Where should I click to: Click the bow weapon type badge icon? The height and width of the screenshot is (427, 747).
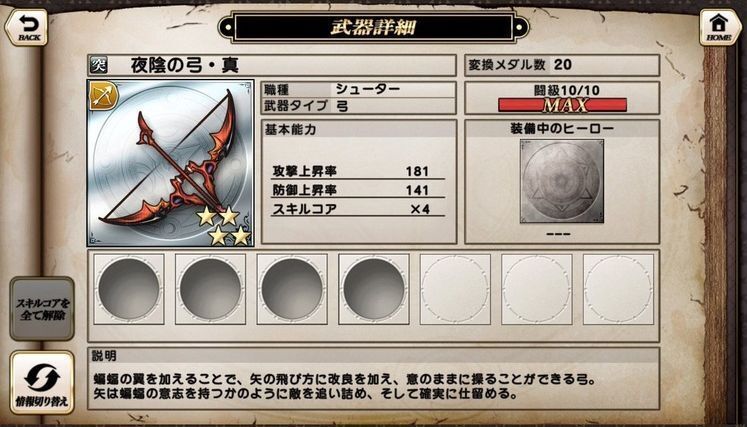point(103,95)
